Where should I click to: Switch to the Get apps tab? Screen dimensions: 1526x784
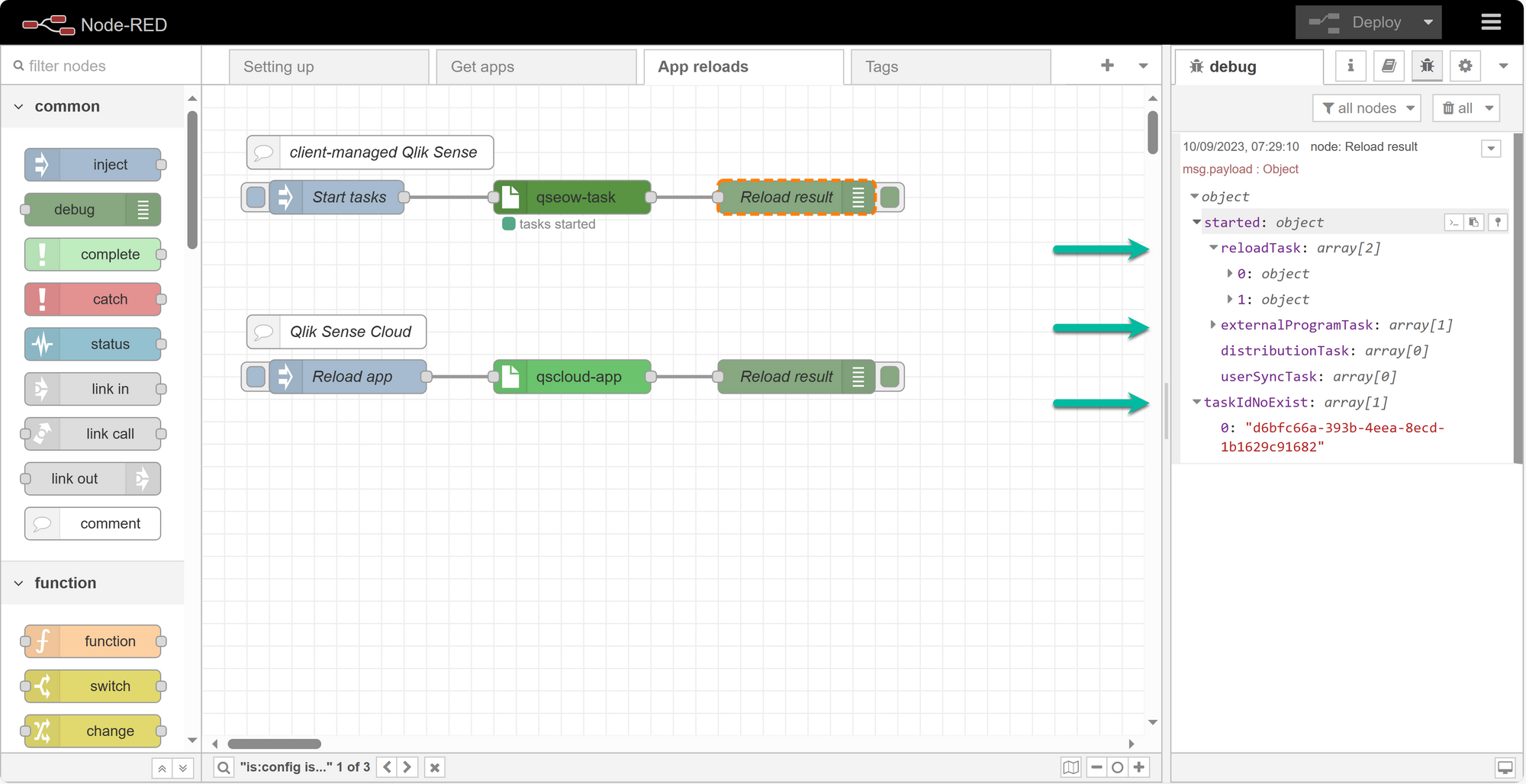tap(536, 66)
